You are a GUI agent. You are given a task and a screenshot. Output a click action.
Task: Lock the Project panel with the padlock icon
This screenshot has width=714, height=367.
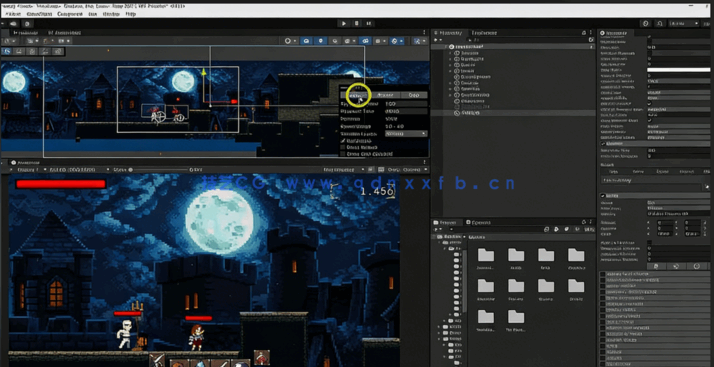584,222
